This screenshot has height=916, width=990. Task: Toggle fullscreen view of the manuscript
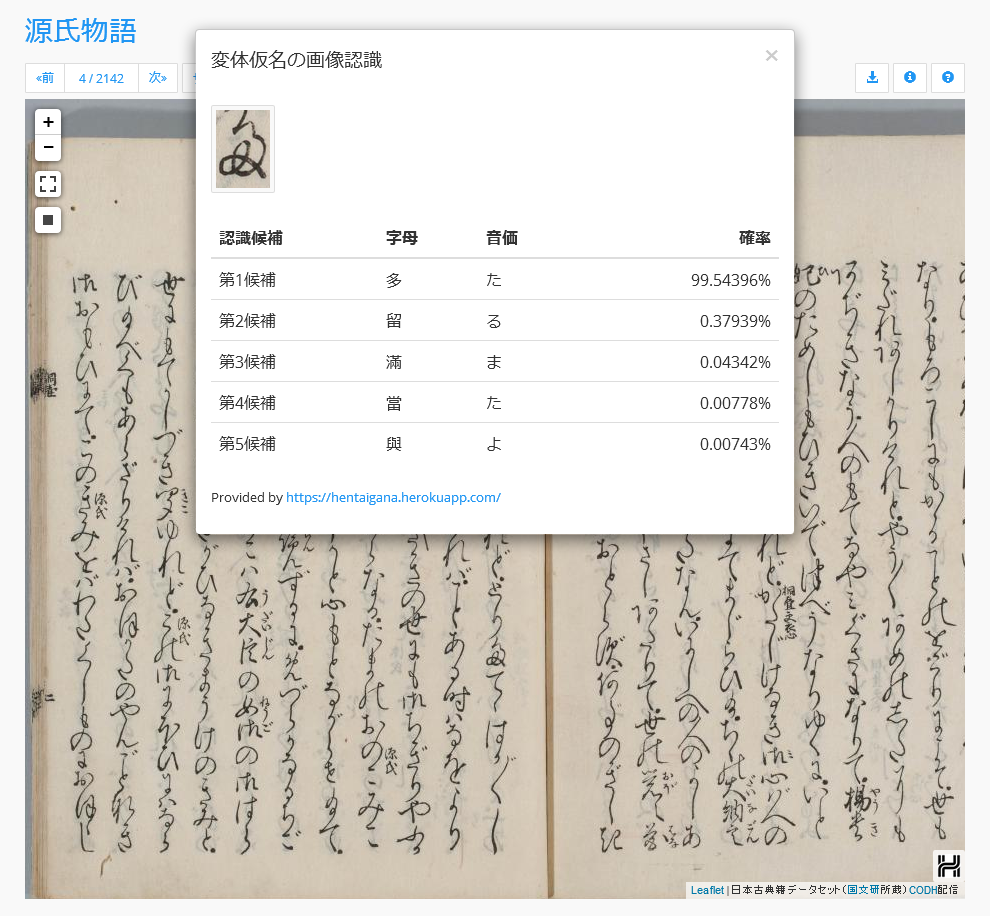[x=48, y=184]
